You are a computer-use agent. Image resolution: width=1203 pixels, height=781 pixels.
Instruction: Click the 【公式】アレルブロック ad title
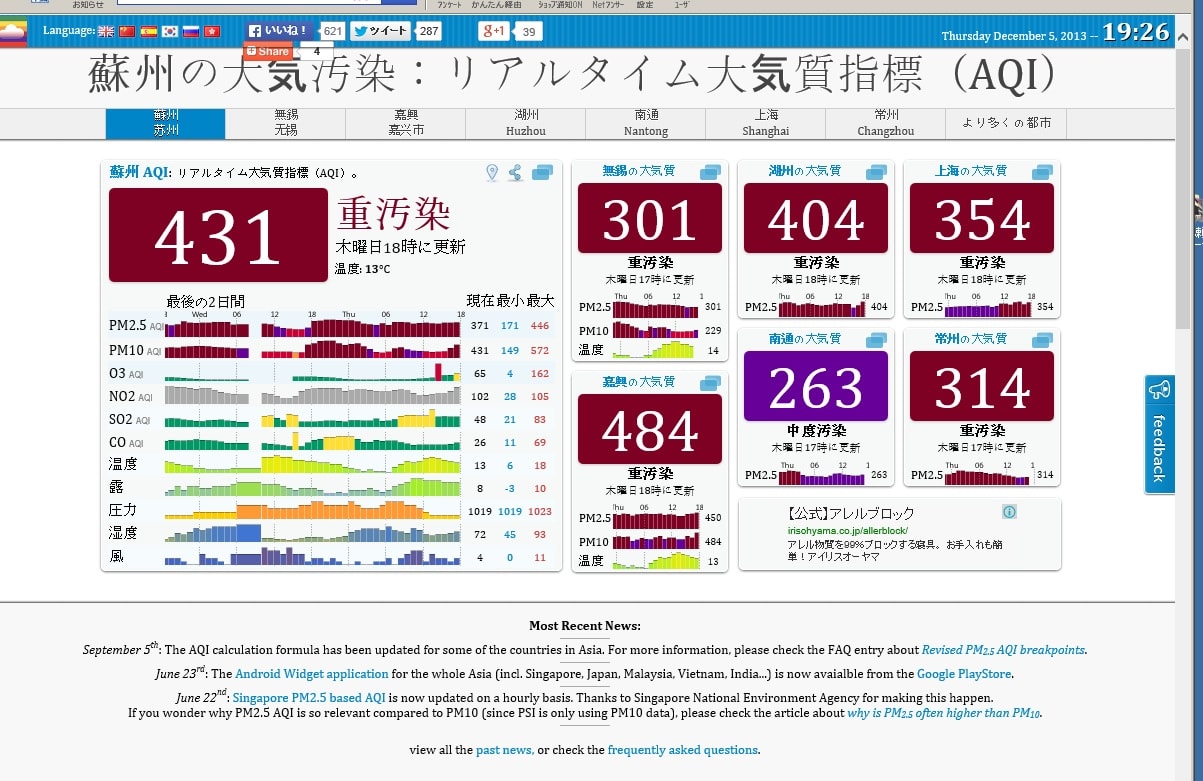click(x=851, y=513)
